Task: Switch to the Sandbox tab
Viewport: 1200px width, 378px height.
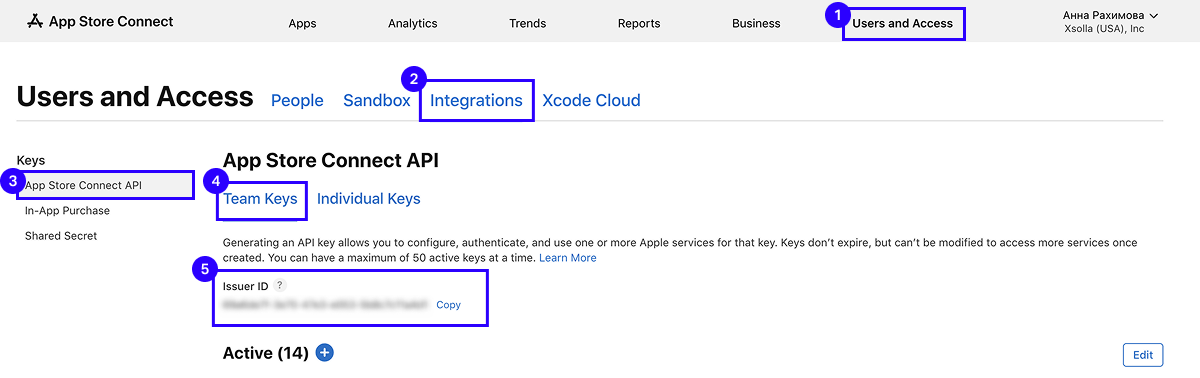Action: 377,100
